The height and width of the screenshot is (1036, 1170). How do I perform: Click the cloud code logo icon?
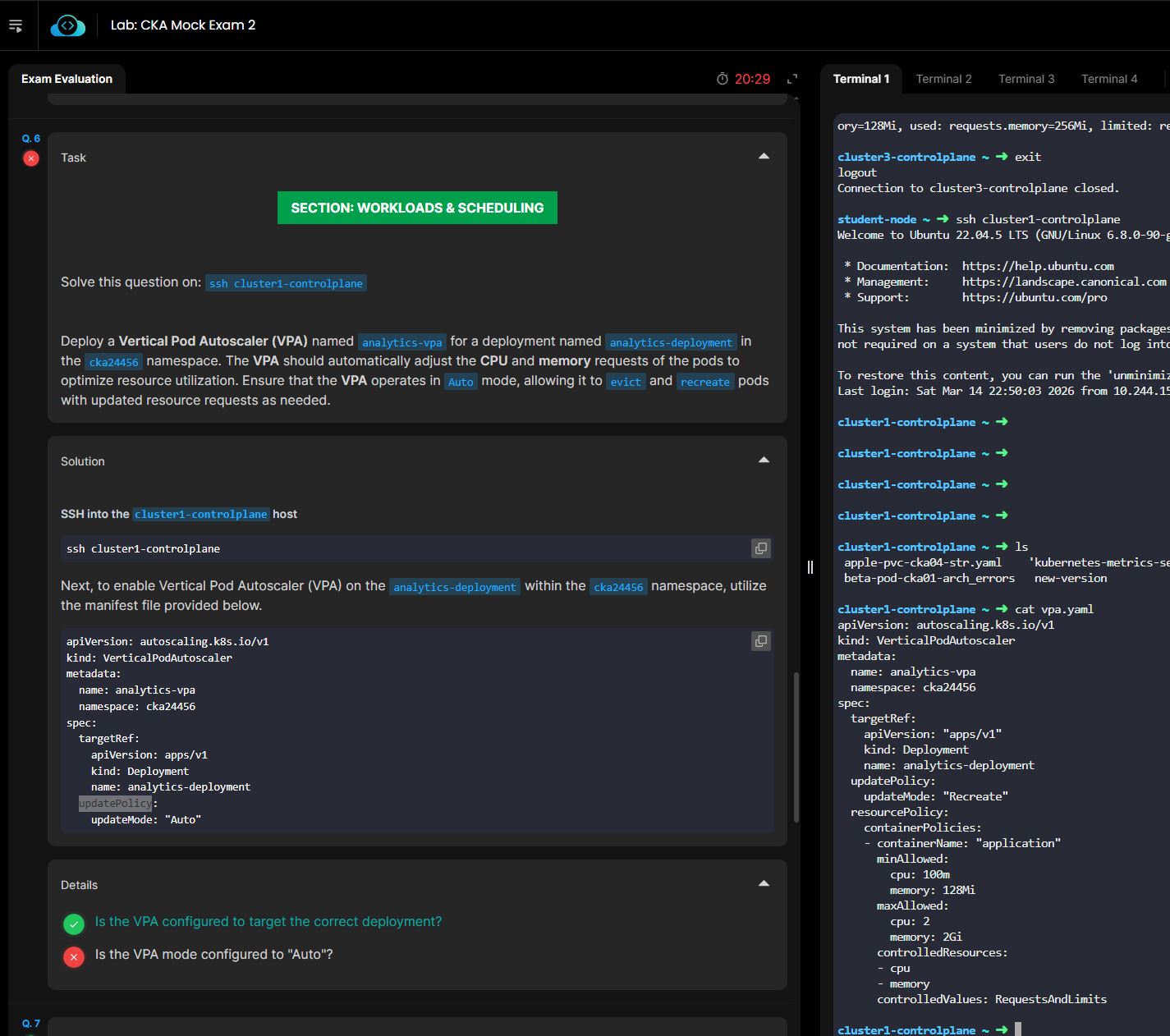67,25
